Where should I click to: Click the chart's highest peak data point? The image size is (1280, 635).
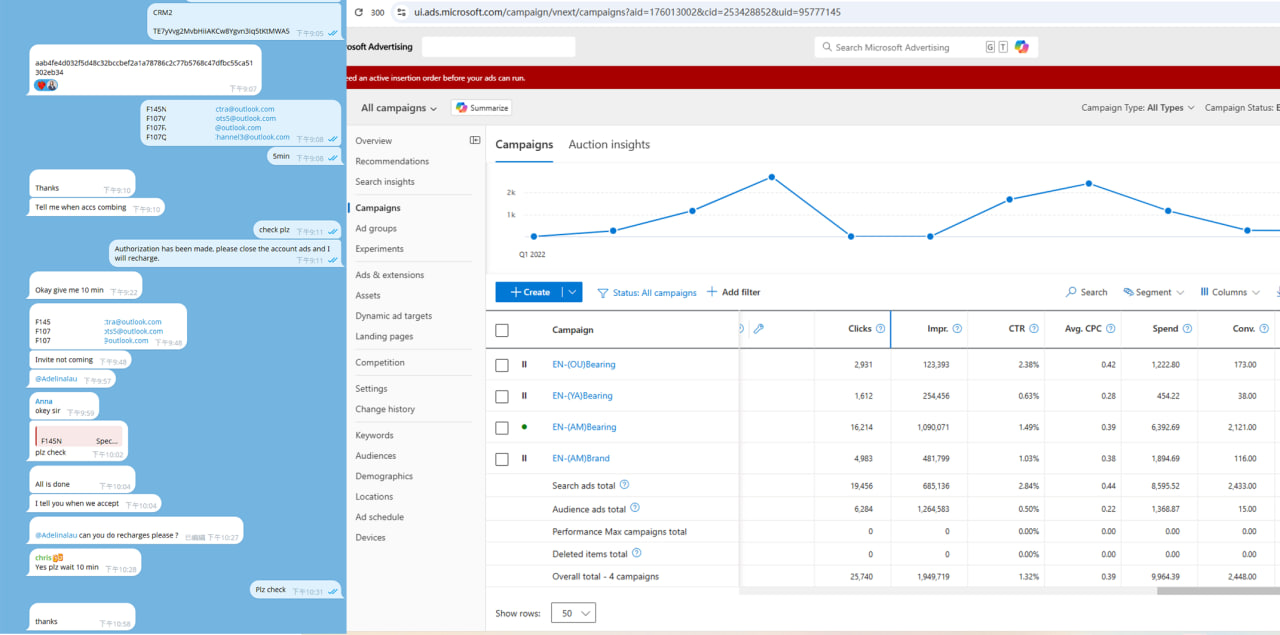pos(772,177)
